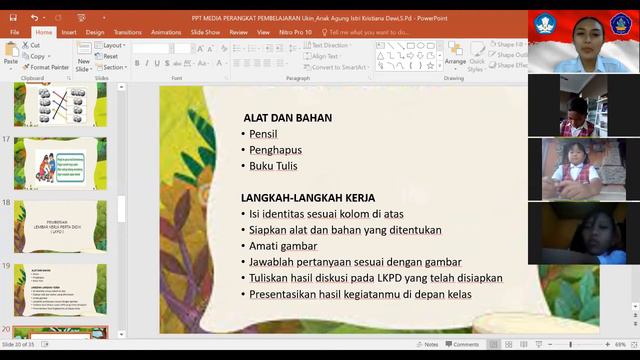Start presentation from the Quick Access icon
This screenshot has width=640, height=360.
pos(81,18)
